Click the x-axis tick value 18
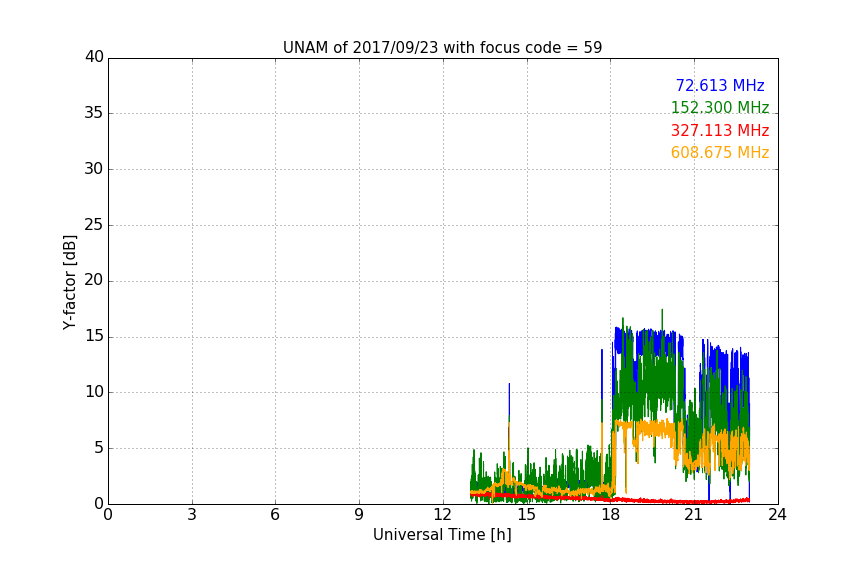Viewport: 864px width, 576px height. tap(611, 515)
